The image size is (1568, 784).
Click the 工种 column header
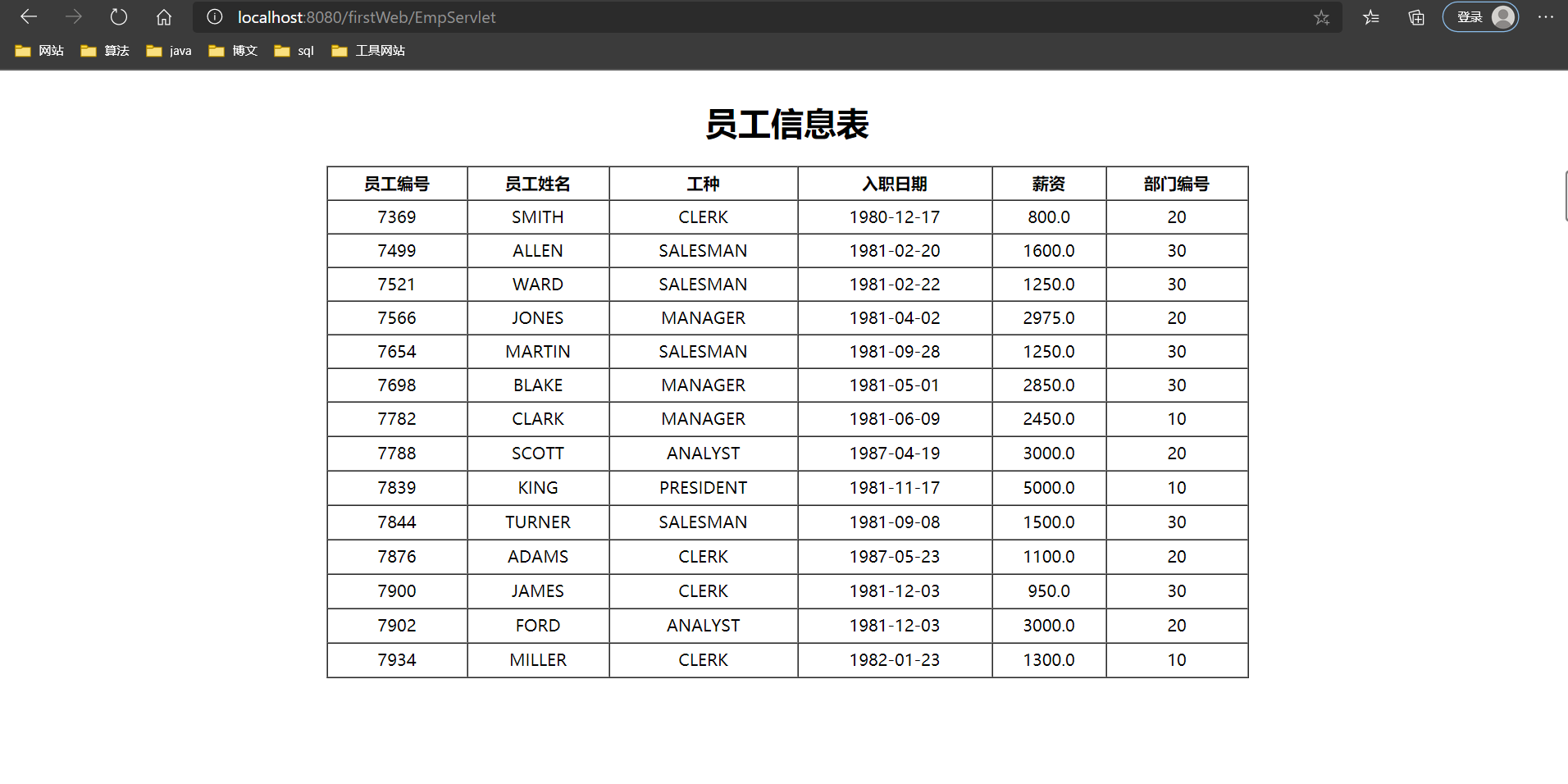[x=704, y=184]
